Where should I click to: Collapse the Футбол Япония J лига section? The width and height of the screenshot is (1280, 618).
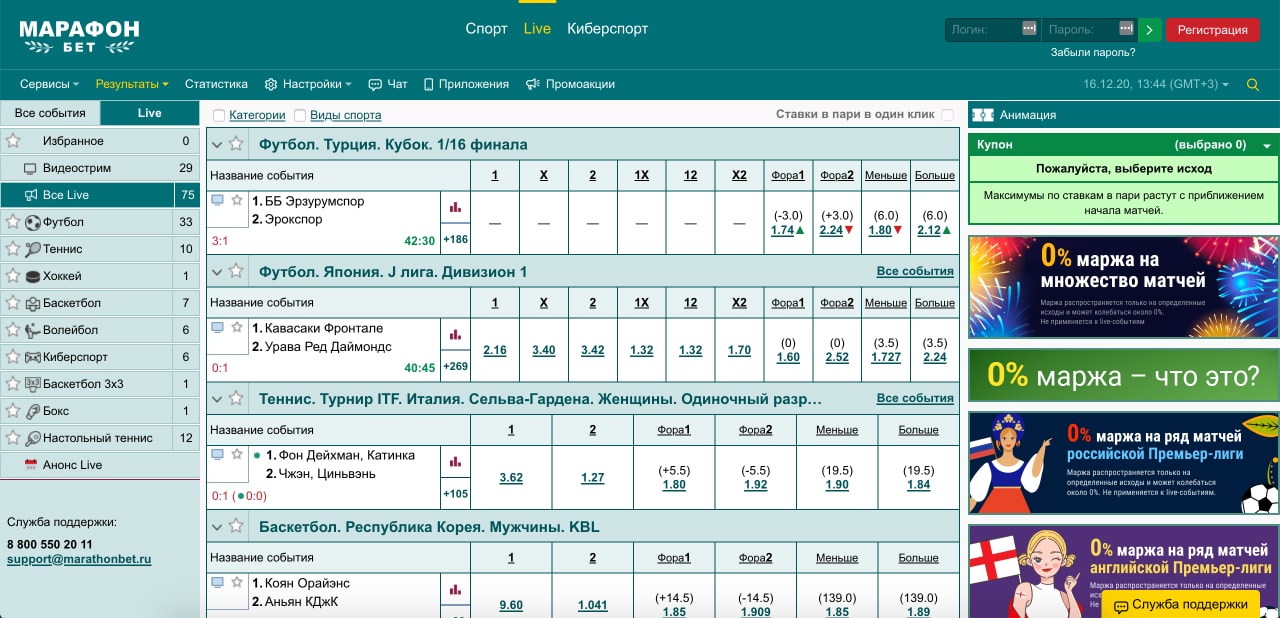pyautogui.click(x=216, y=271)
